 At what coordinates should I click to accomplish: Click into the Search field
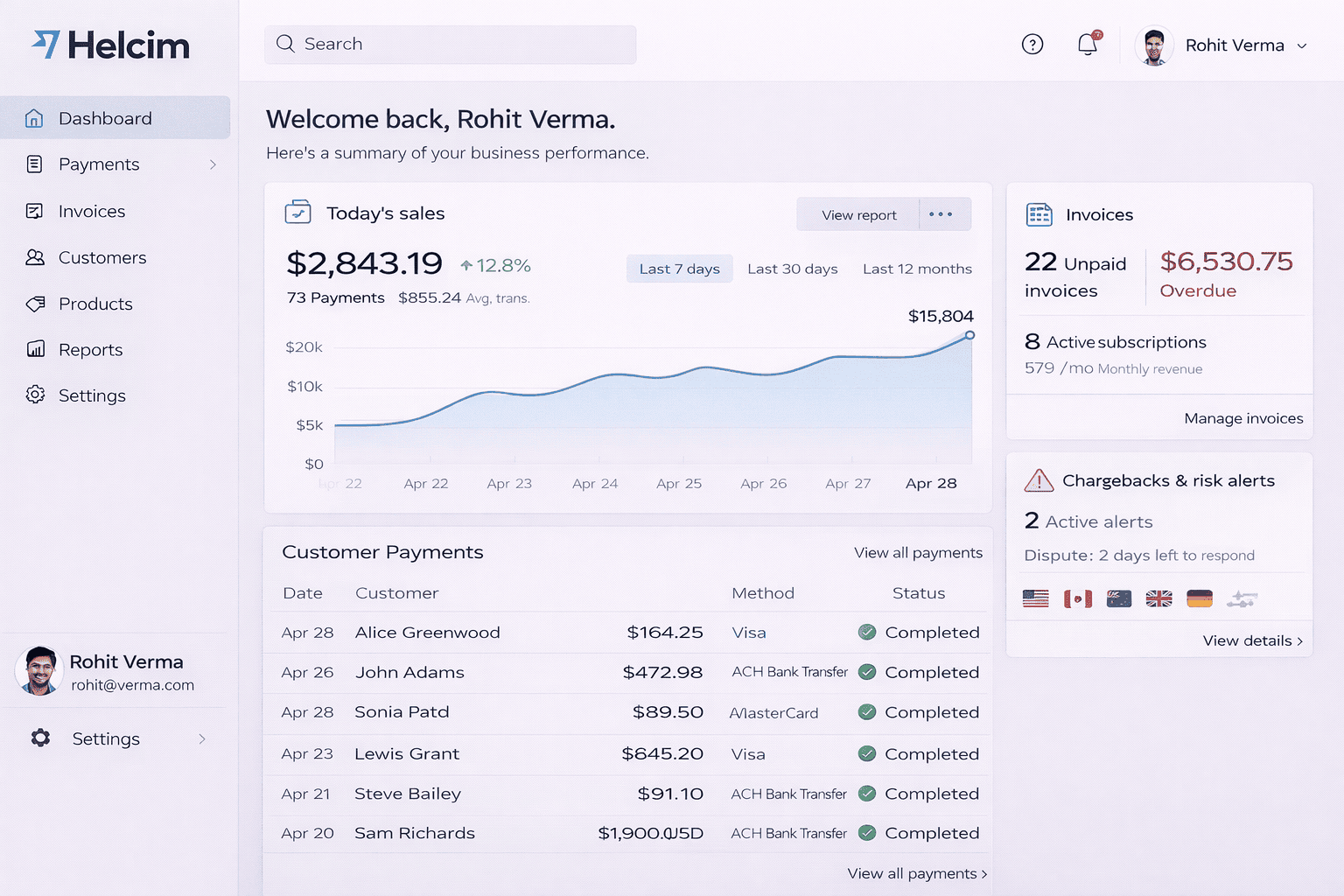tap(451, 44)
